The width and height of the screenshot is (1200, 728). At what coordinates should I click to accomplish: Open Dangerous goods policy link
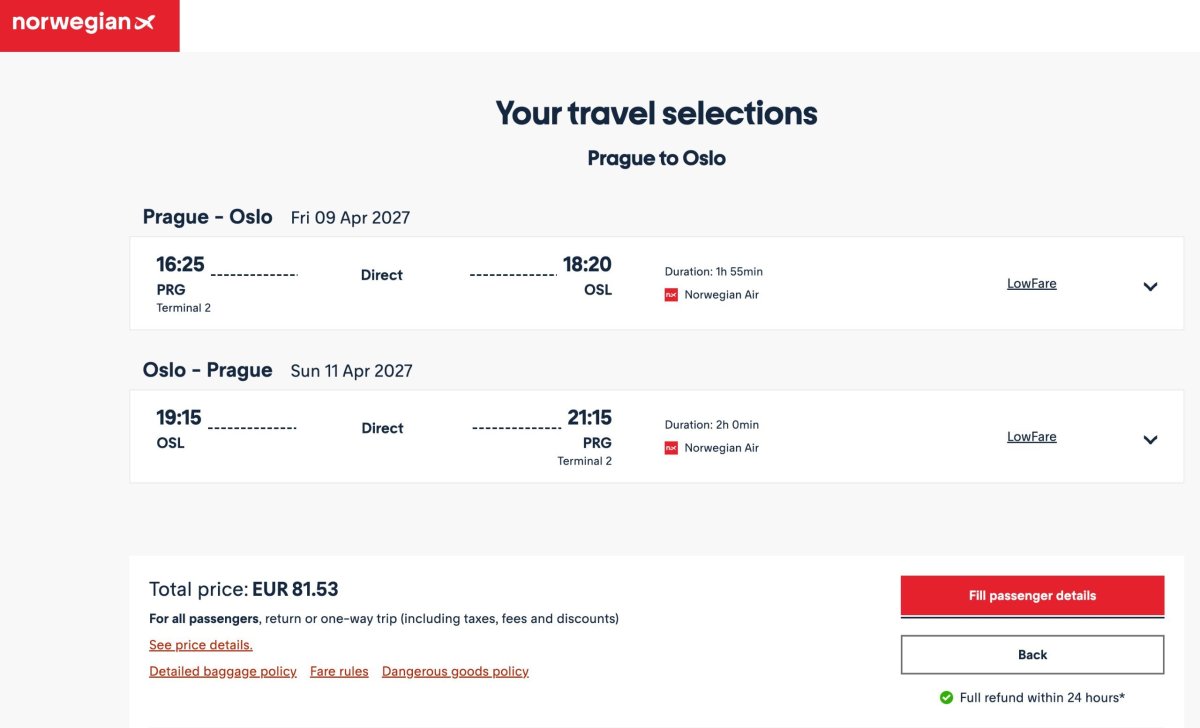click(455, 671)
